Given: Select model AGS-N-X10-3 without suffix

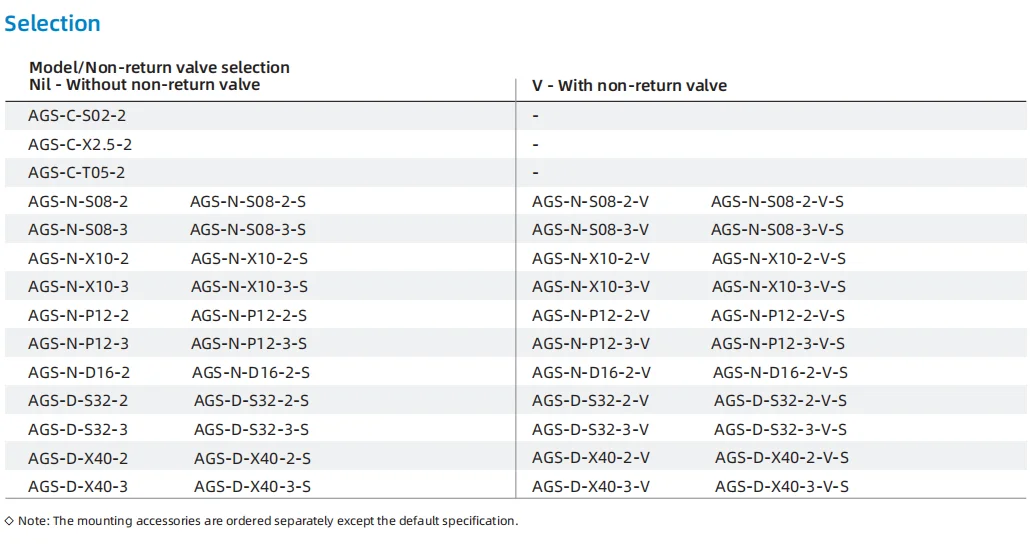Looking at the screenshot, I should pyautogui.click(x=78, y=287).
